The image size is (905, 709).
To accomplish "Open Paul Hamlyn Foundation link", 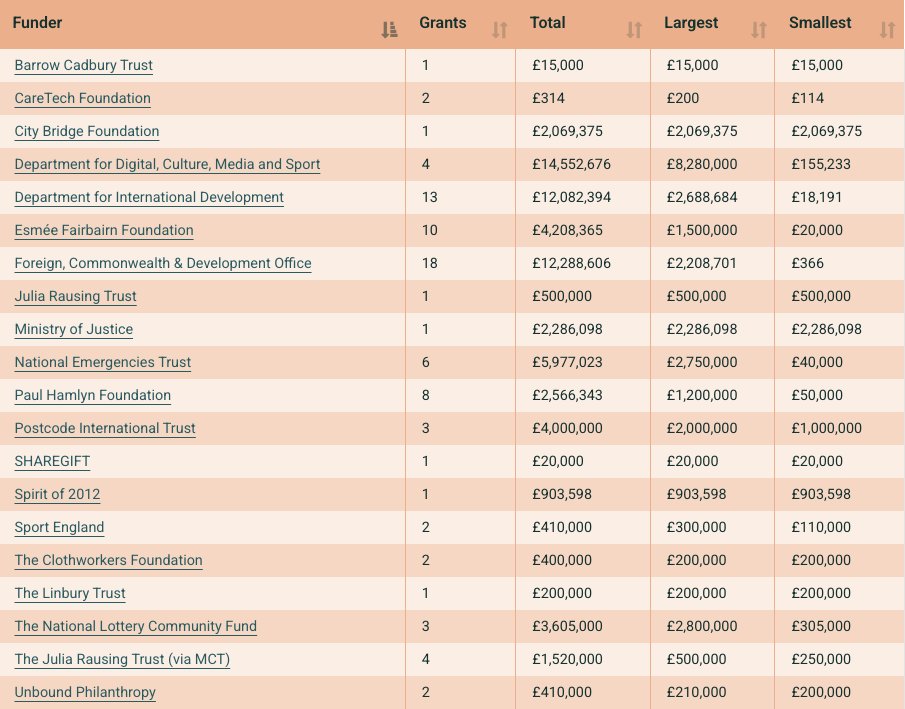I will 92,395.
